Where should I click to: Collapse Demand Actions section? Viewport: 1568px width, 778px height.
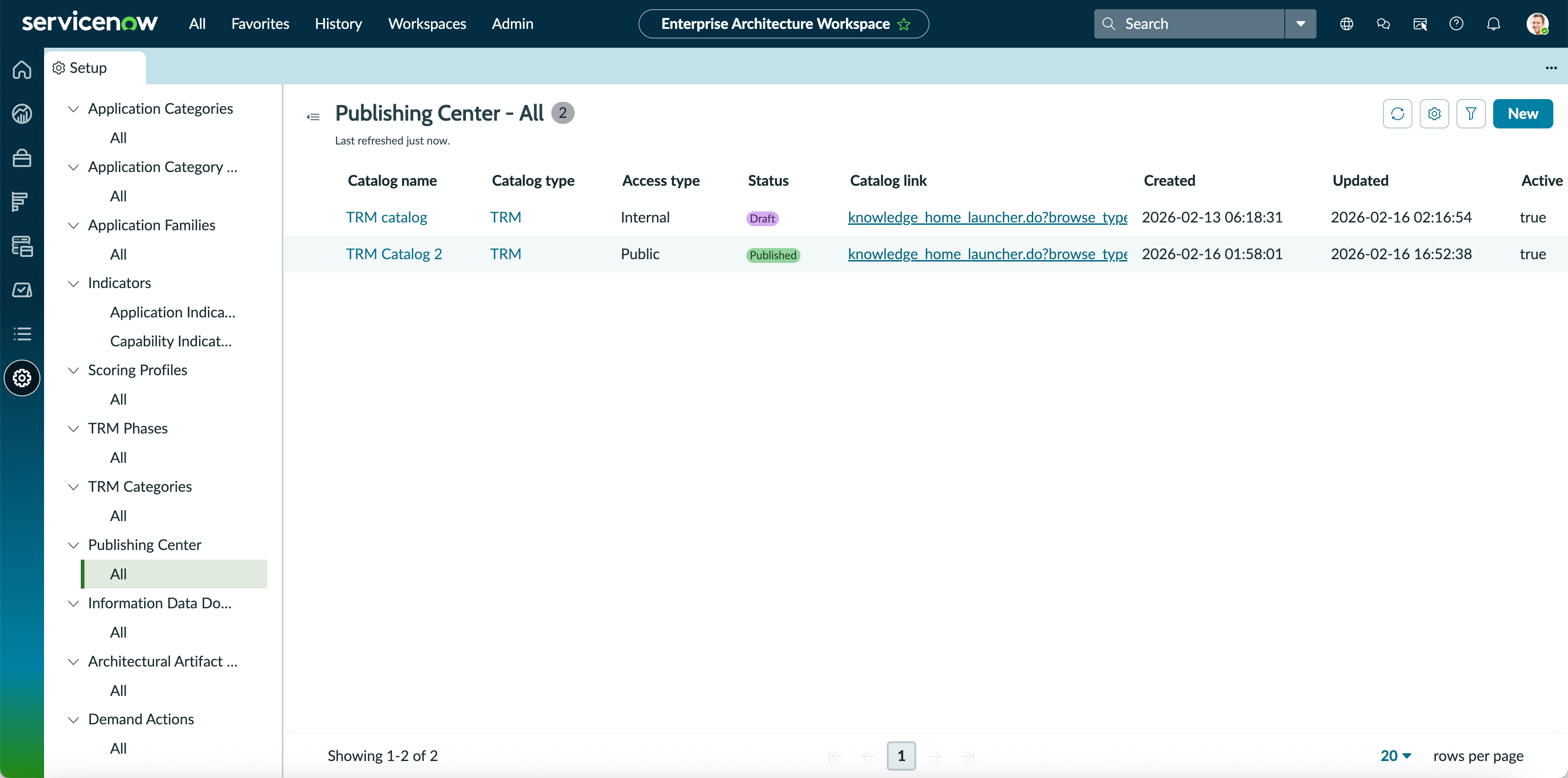(73, 720)
